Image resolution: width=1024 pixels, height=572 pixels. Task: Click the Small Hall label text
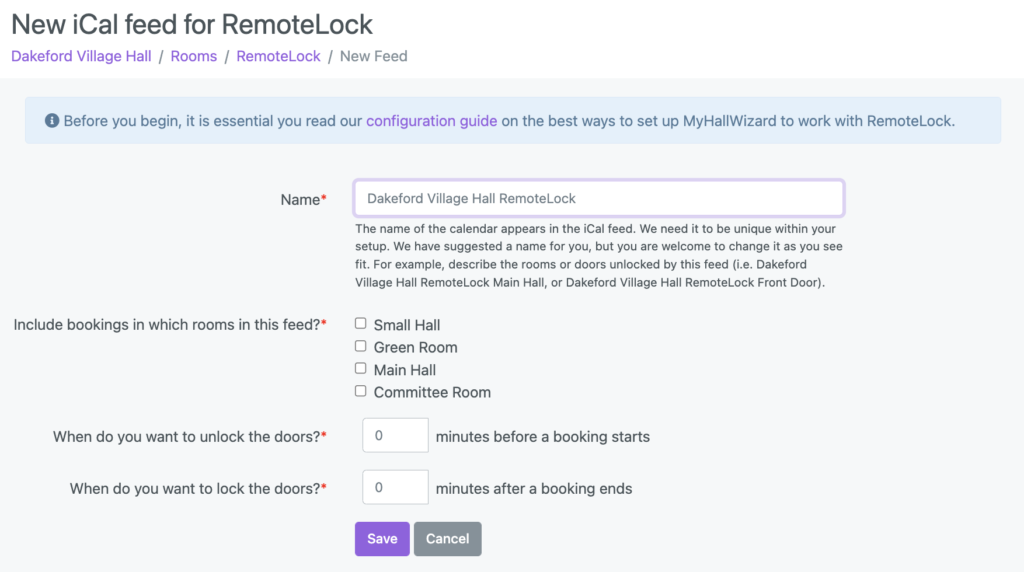coord(407,325)
